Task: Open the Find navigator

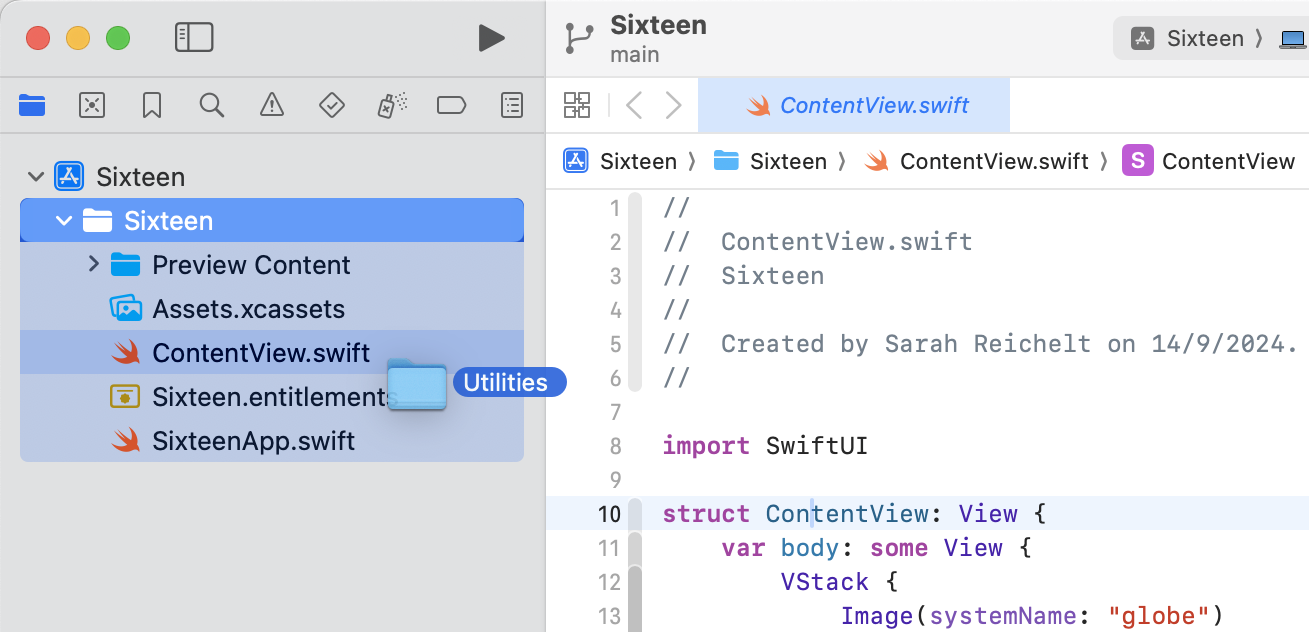Action: [211, 105]
